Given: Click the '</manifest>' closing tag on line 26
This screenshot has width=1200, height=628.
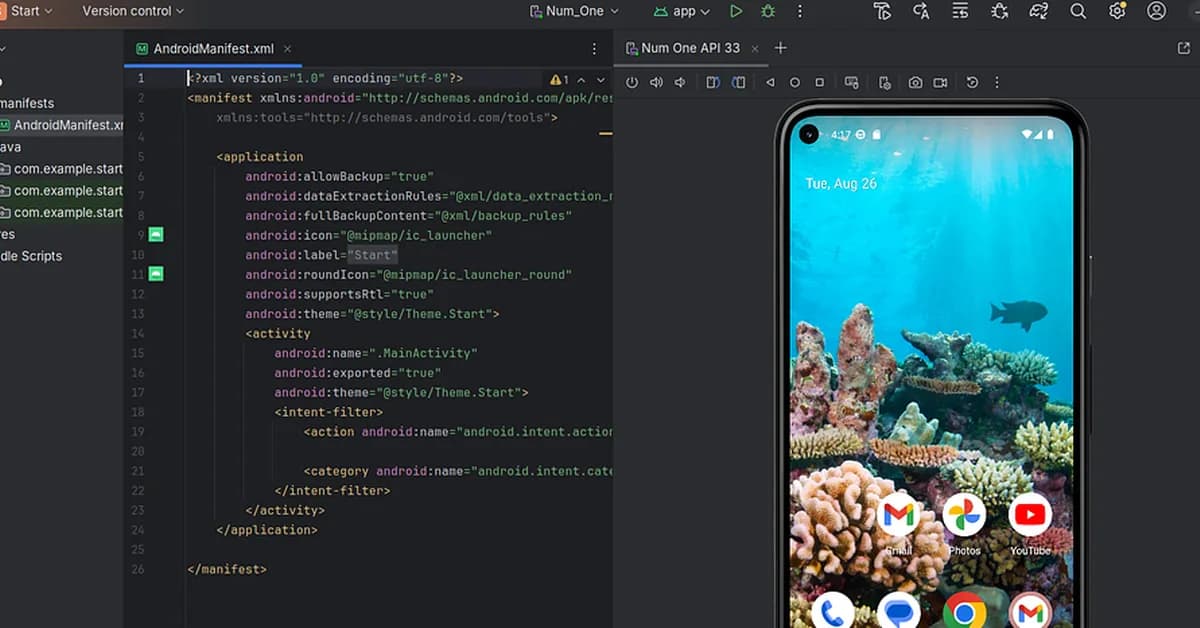Looking at the screenshot, I should [x=227, y=568].
